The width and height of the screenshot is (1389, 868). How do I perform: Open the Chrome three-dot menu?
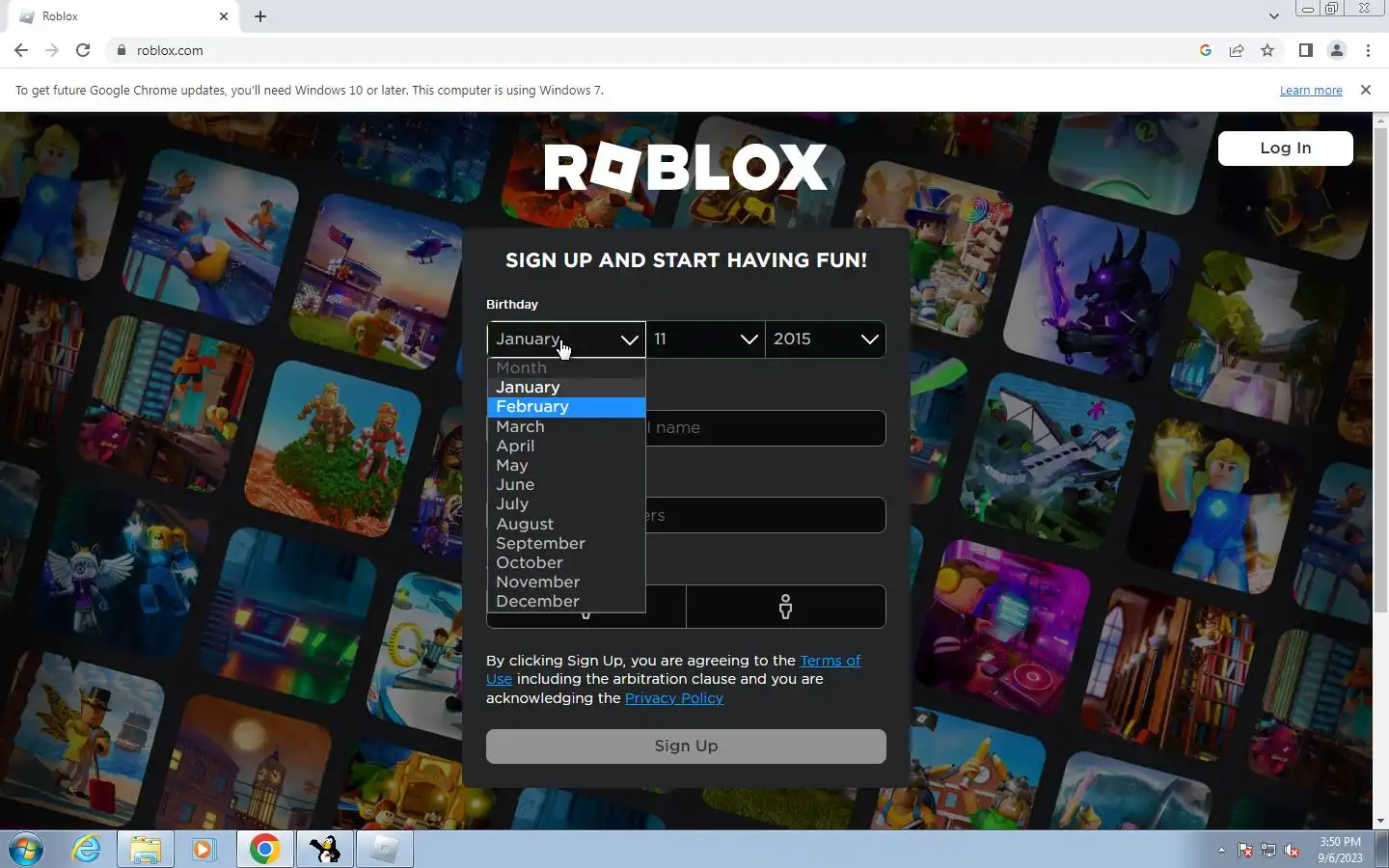click(x=1368, y=50)
